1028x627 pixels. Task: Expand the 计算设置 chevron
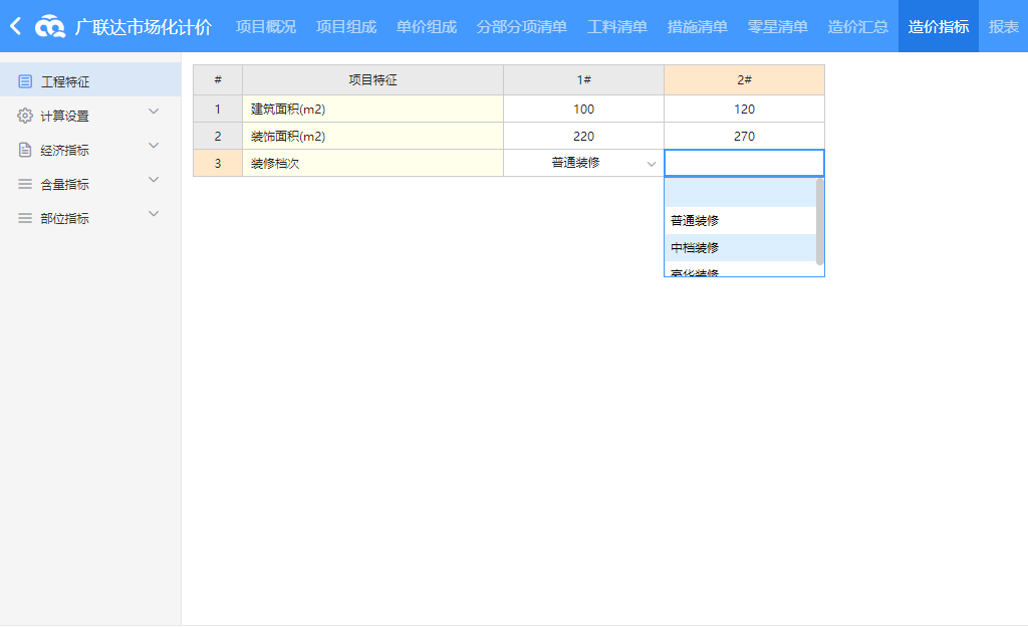click(x=153, y=112)
